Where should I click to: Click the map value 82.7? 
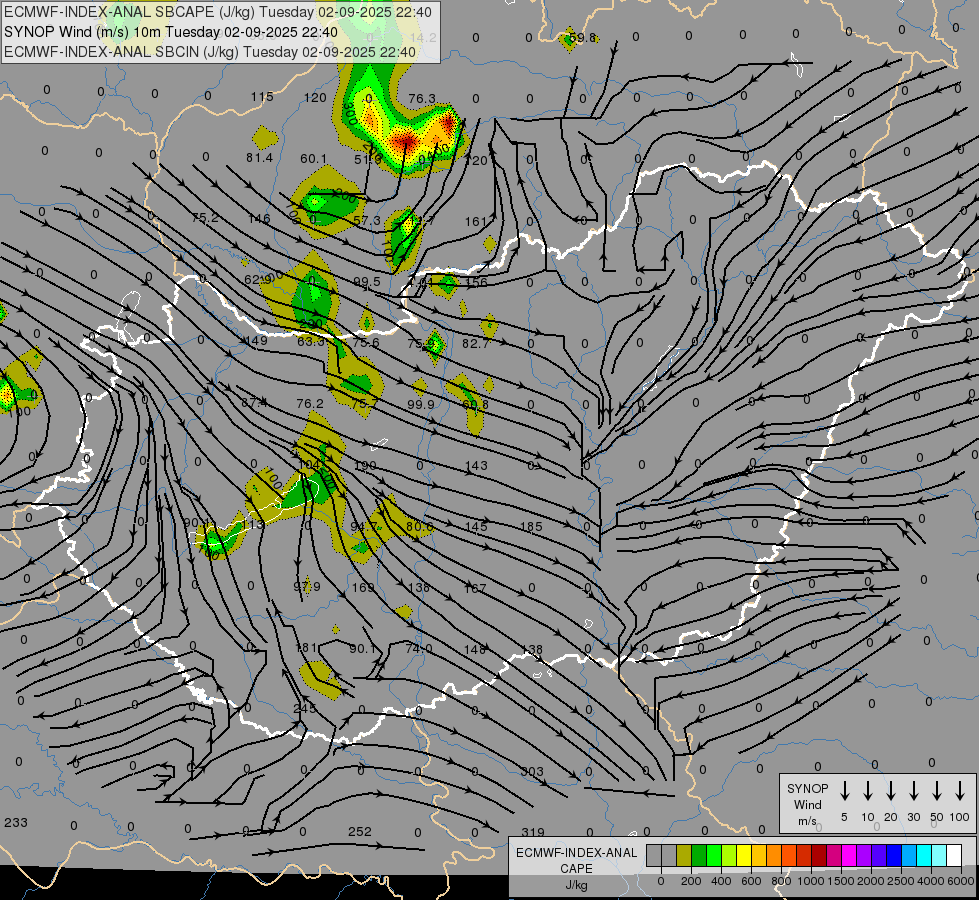click(476, 343)
